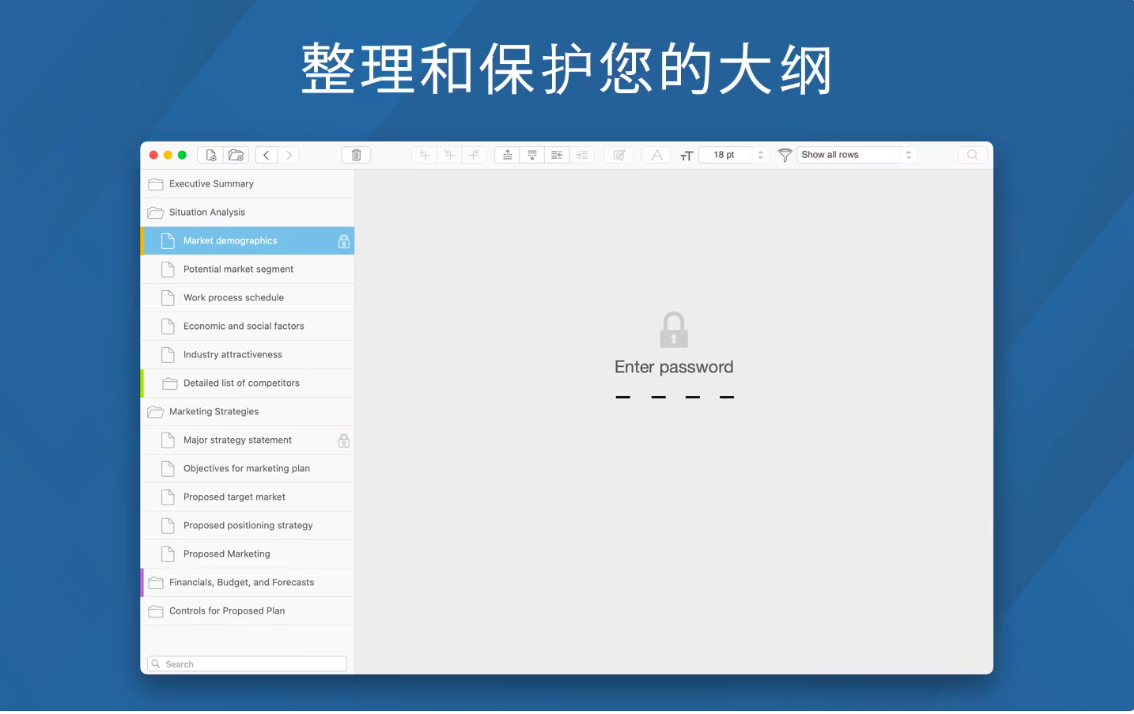Click the open folder toolbar icon
Screen dimensions: 1134x714
point(236,155)
